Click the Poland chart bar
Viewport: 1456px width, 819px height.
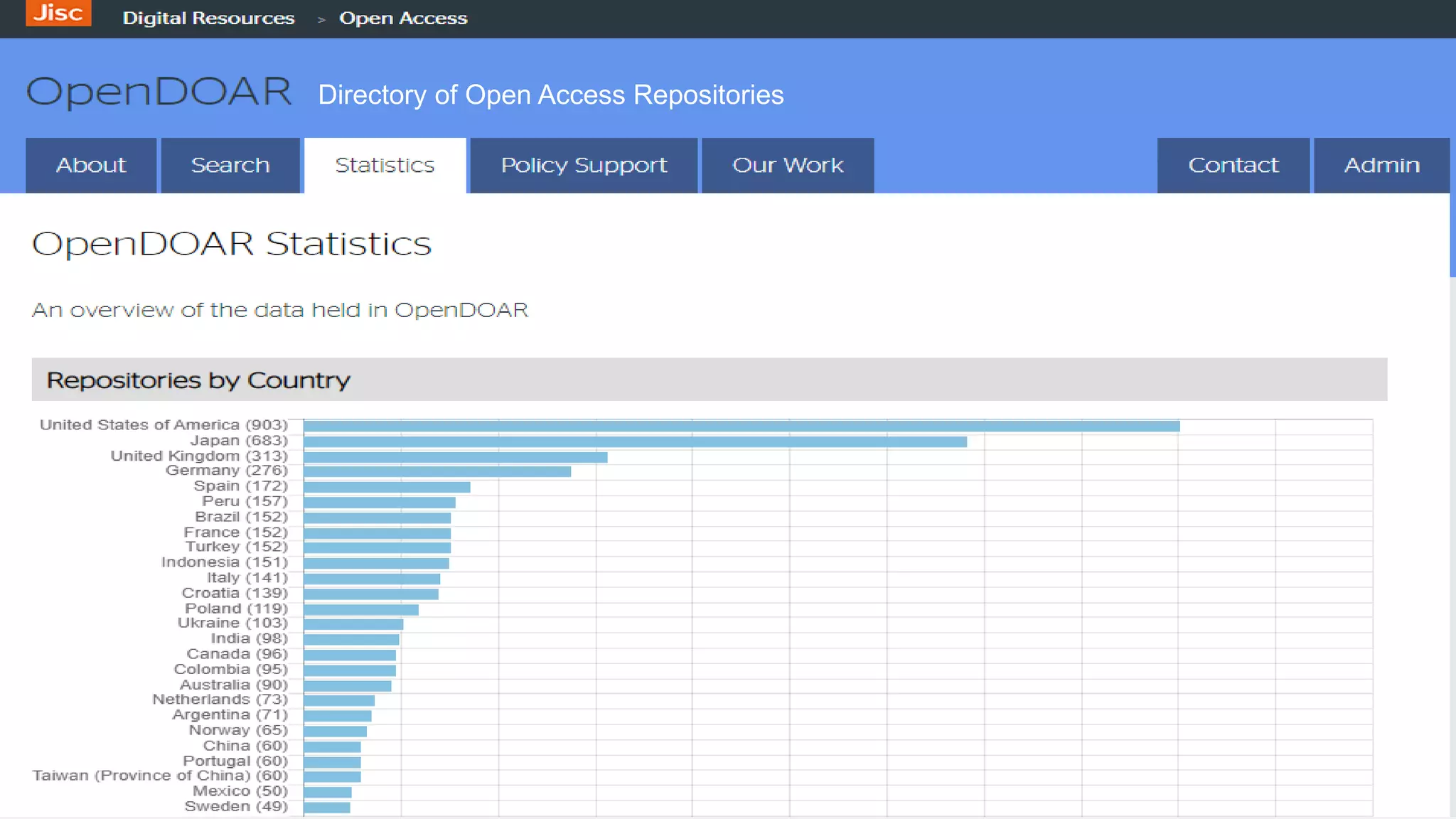(x=361, y=610)
